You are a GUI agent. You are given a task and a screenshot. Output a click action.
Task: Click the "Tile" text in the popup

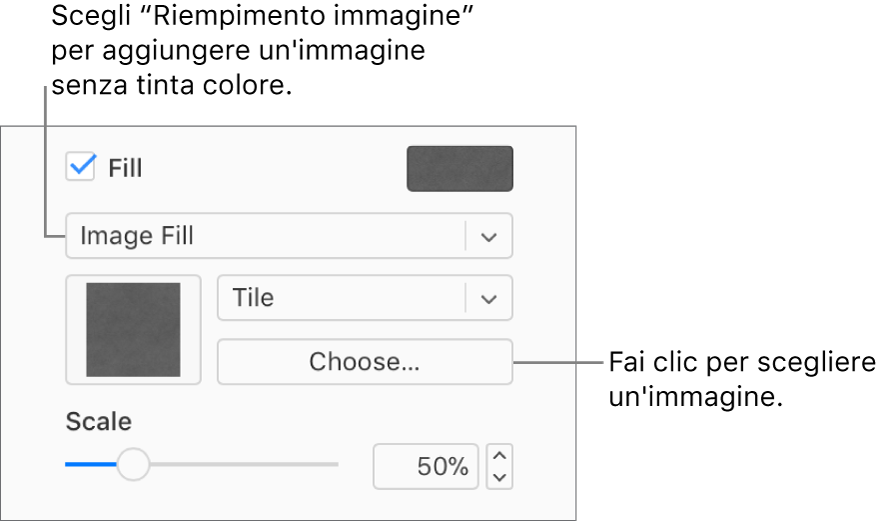pos(253,298)
